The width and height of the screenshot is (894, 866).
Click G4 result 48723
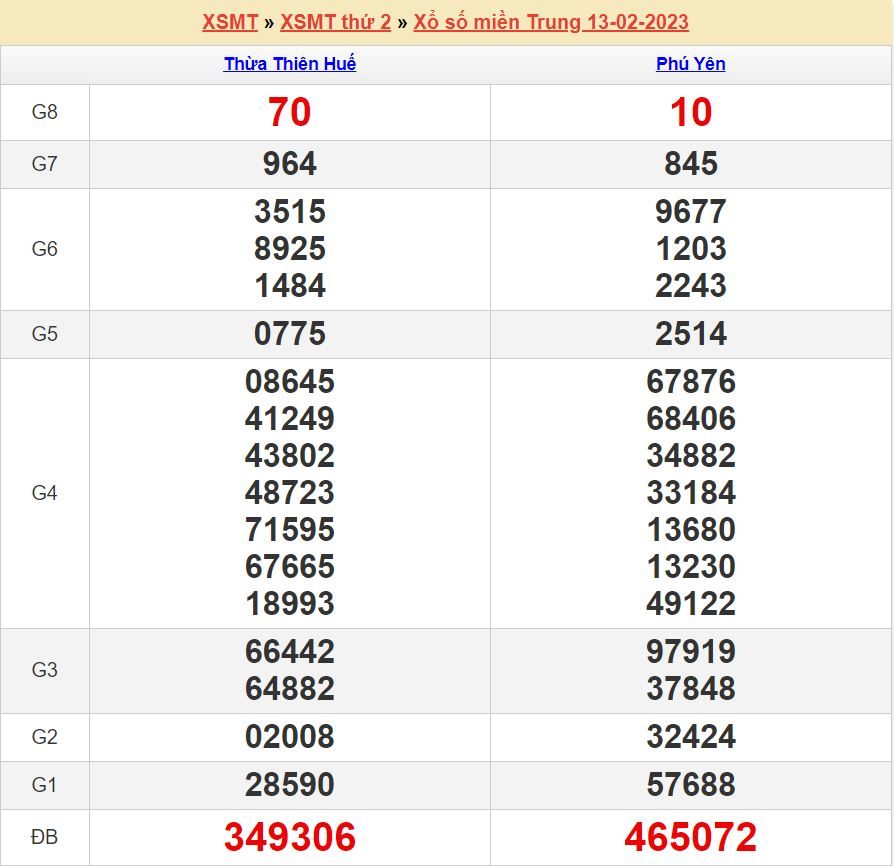[290, 493]
